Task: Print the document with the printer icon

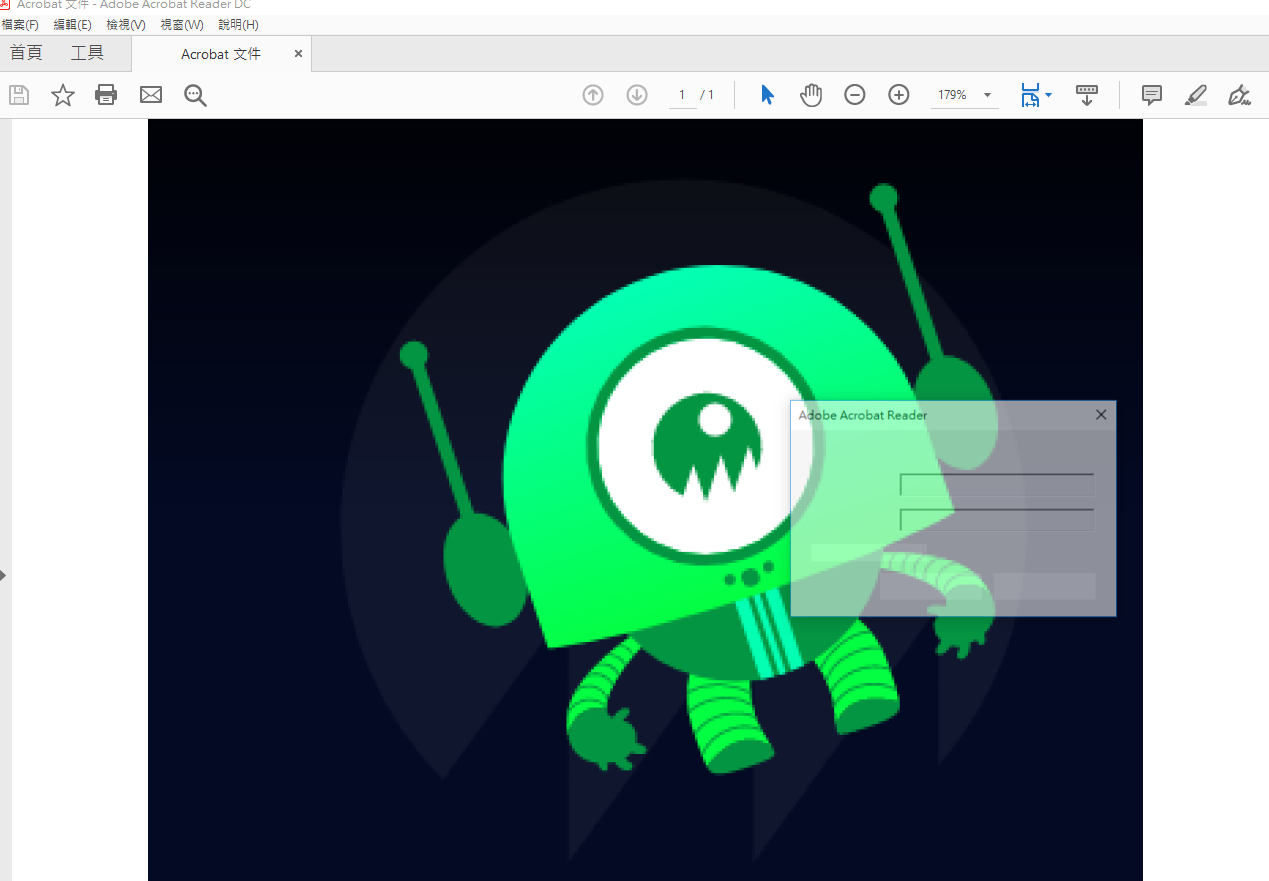Action: click(106, 95)
